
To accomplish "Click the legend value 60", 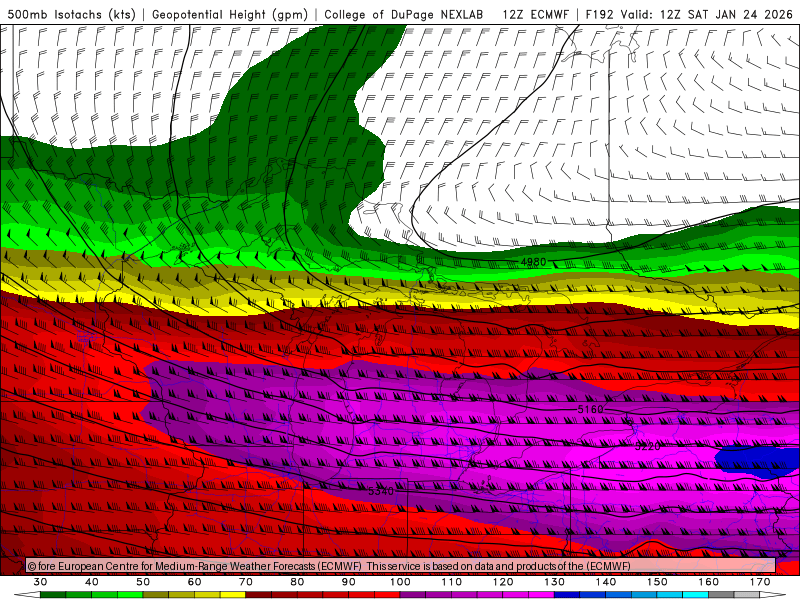I will pos(194,582).
